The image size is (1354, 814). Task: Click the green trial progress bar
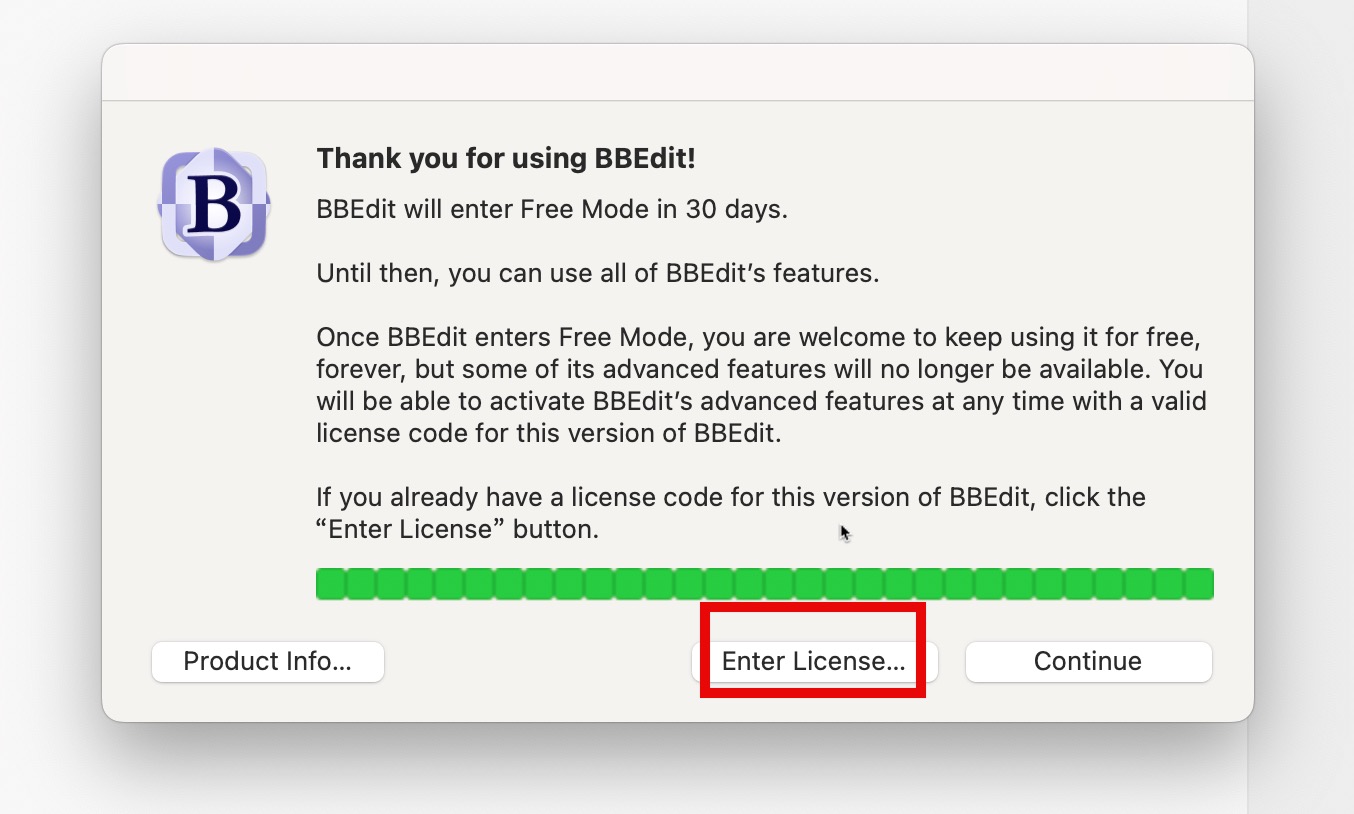764,584
